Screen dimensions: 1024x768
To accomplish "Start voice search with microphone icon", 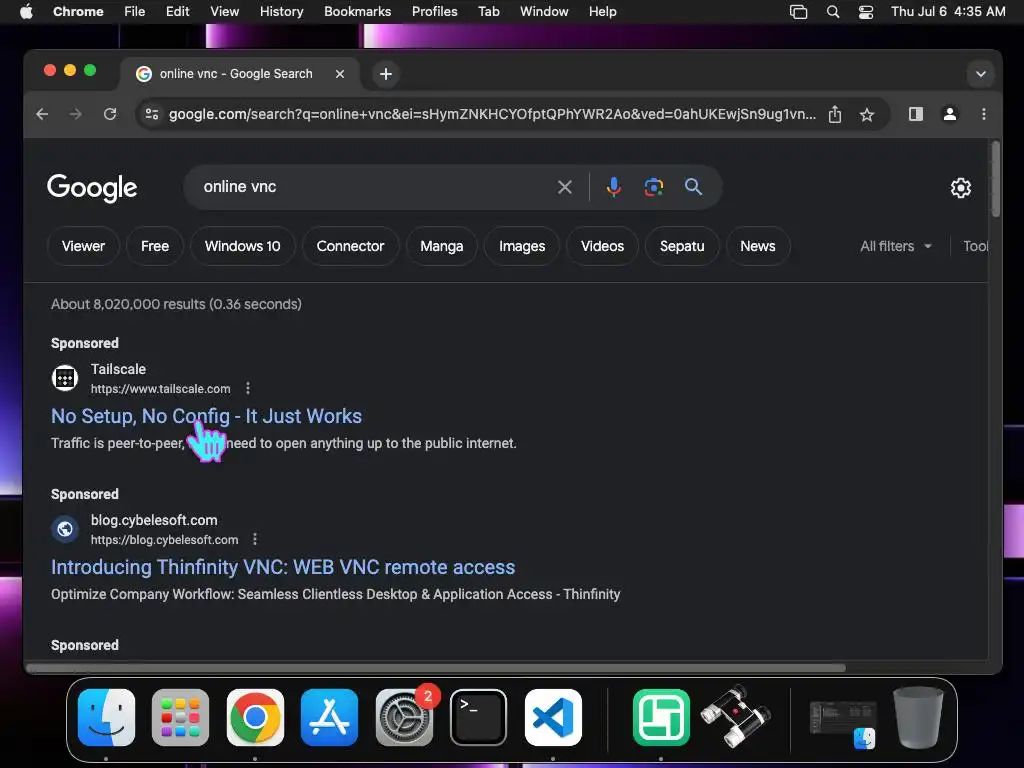I will (x=613, y=187).
